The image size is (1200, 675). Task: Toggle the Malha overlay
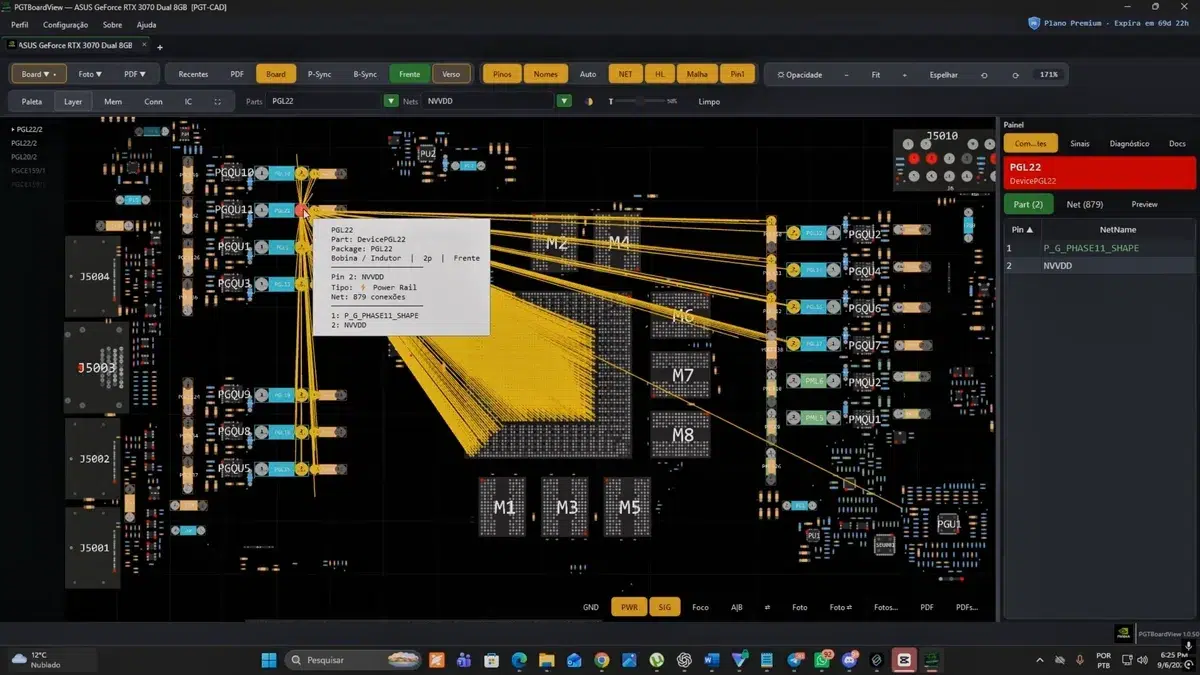(697, 74)
